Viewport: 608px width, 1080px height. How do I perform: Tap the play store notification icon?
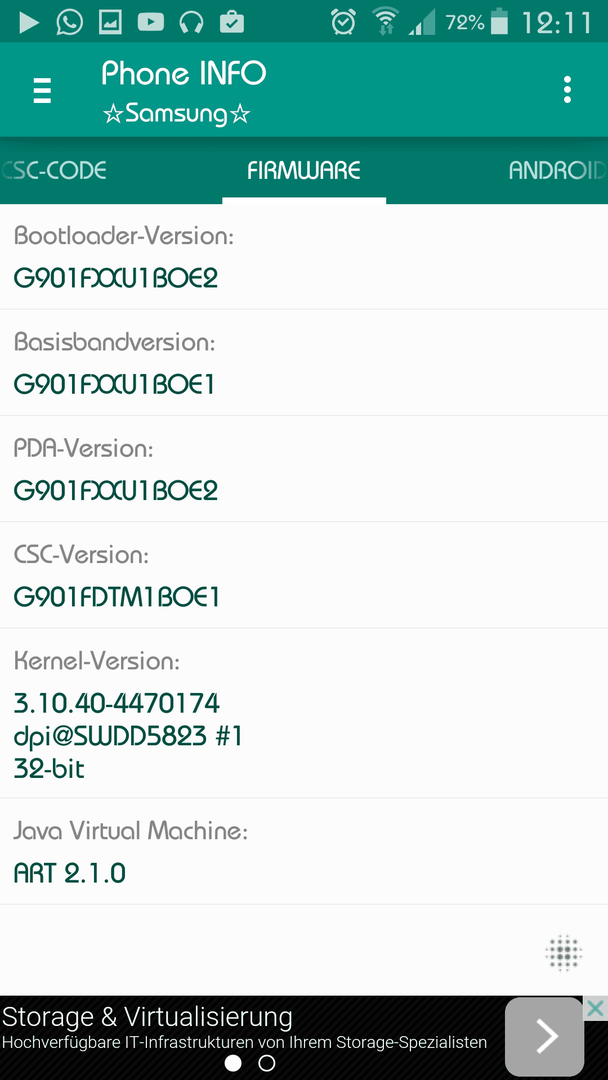pos(28,23)
